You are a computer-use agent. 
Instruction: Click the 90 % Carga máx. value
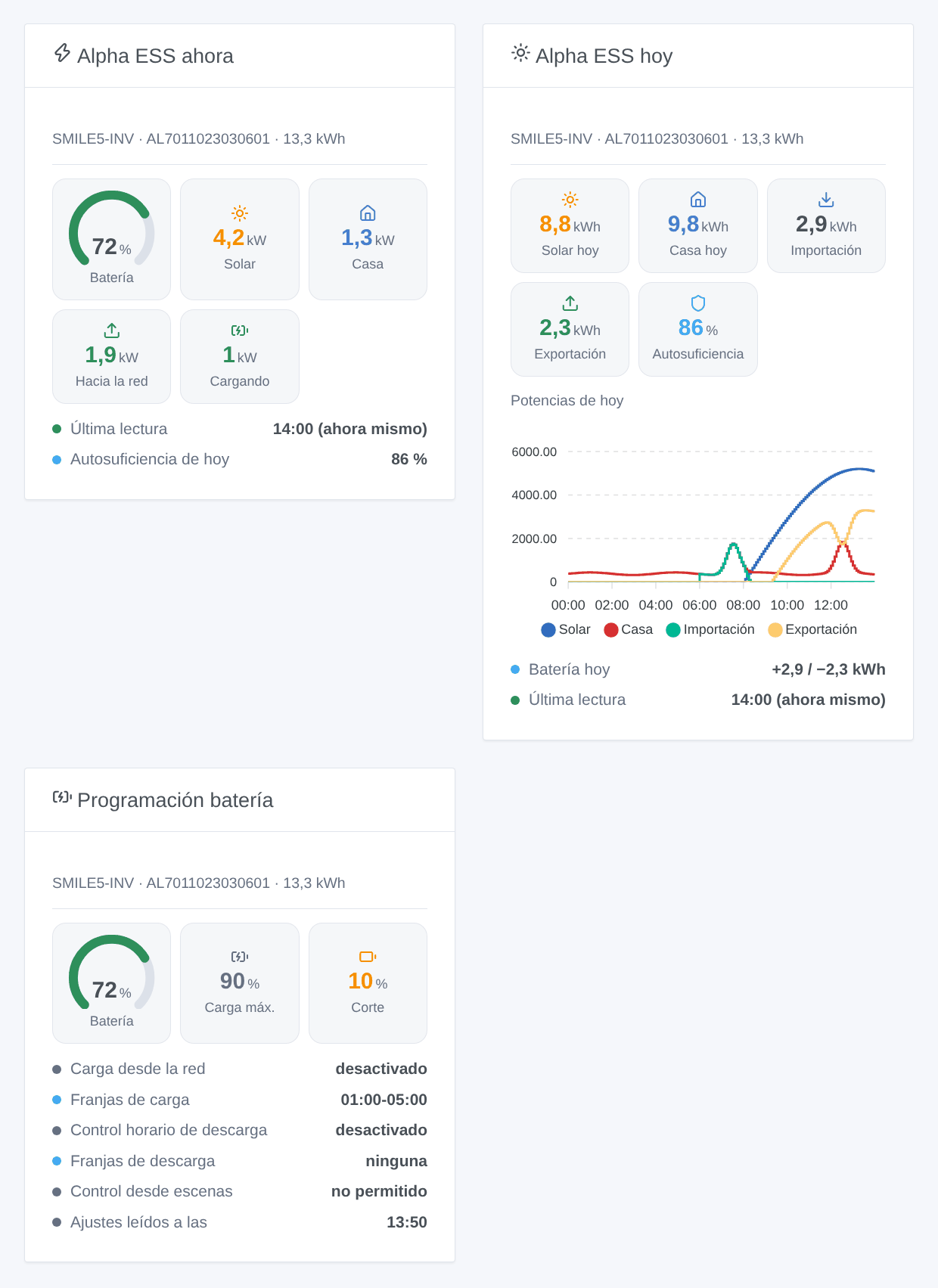click(x=240, y=982)
